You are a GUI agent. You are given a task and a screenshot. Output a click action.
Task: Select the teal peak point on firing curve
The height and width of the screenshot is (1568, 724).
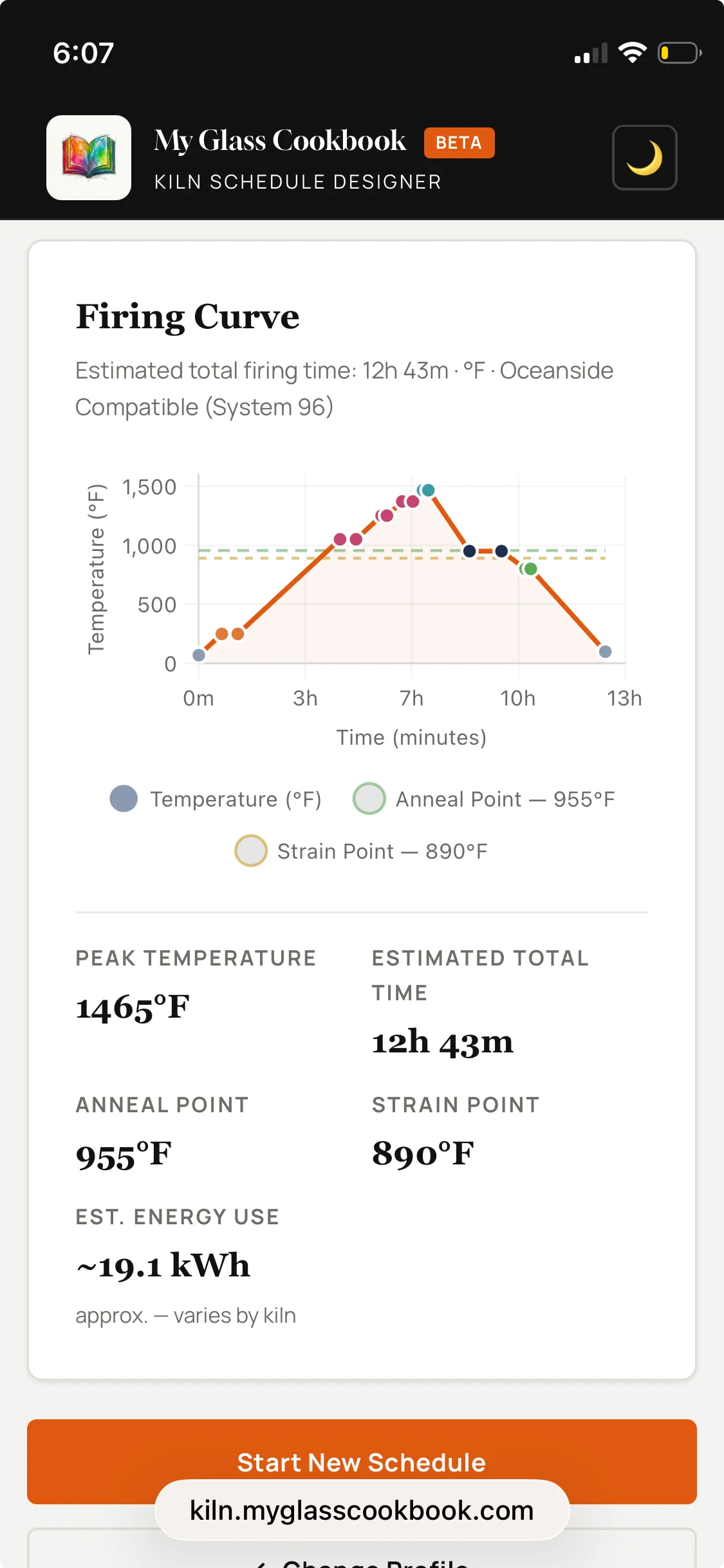point(428,490)
